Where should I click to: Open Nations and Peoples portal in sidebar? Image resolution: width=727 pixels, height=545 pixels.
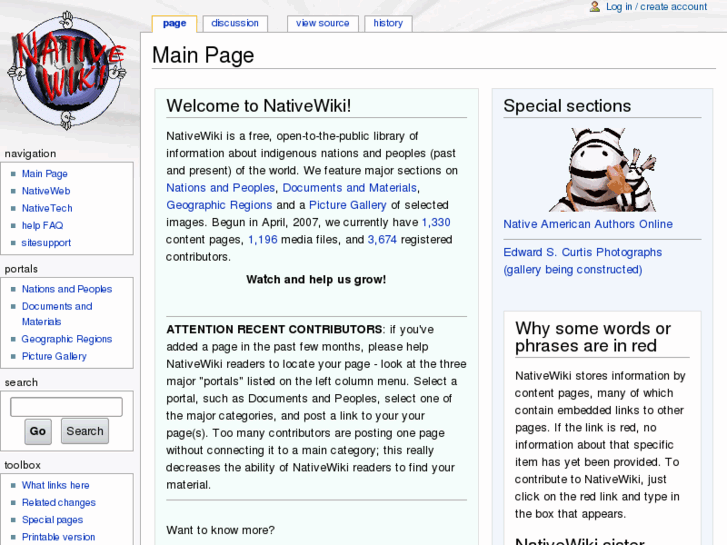(67, 289)
